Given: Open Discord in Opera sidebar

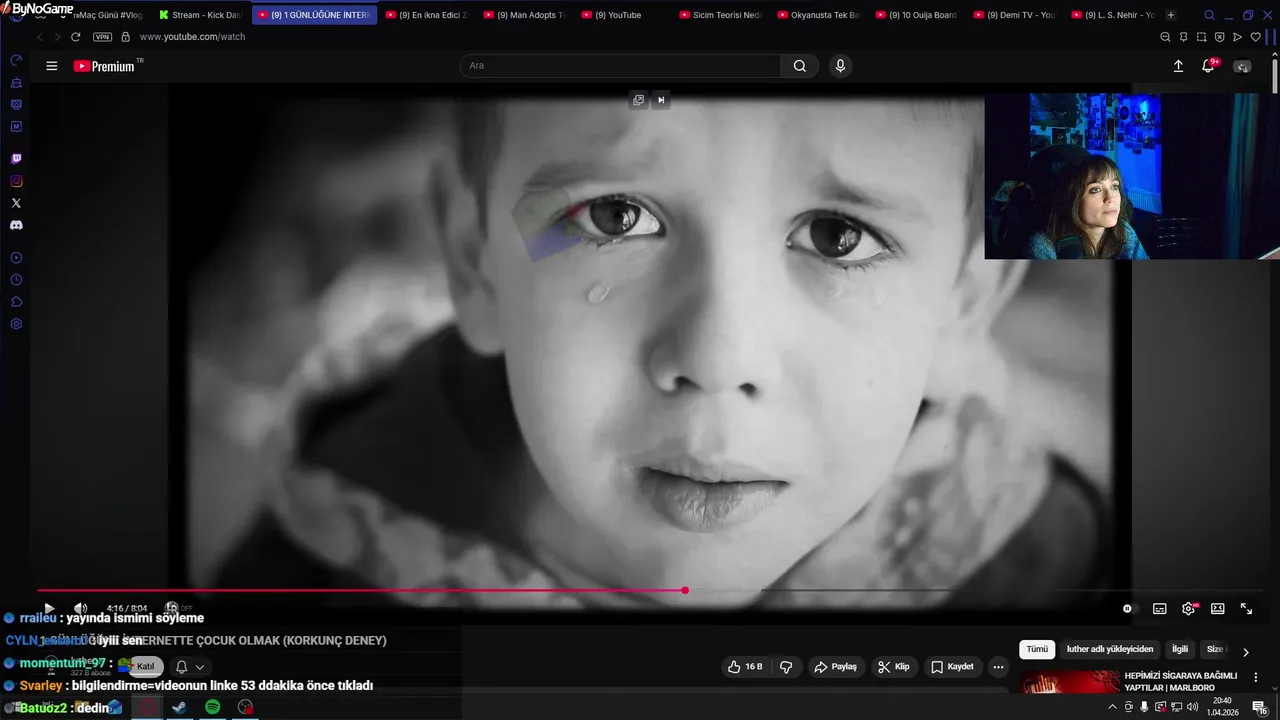Looking at the screenshot, I should pyautogui.click(x=16, y=225).
